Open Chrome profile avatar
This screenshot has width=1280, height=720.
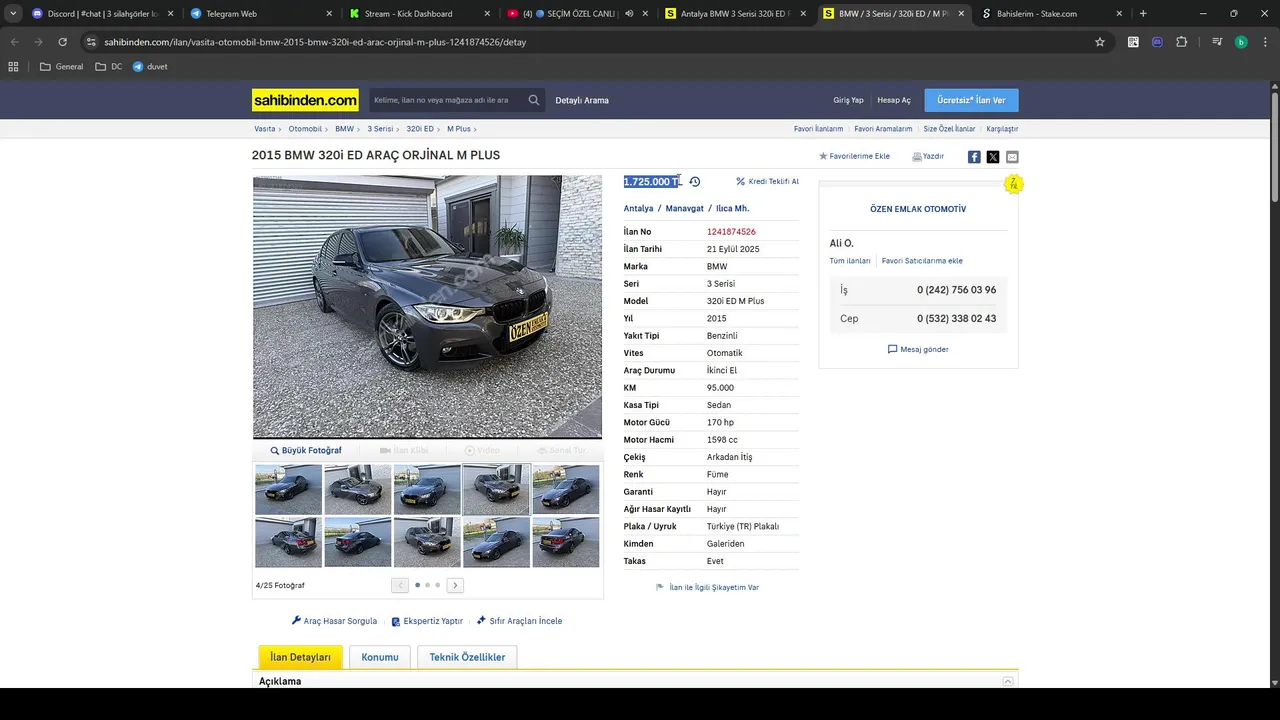pos(1241,42)
